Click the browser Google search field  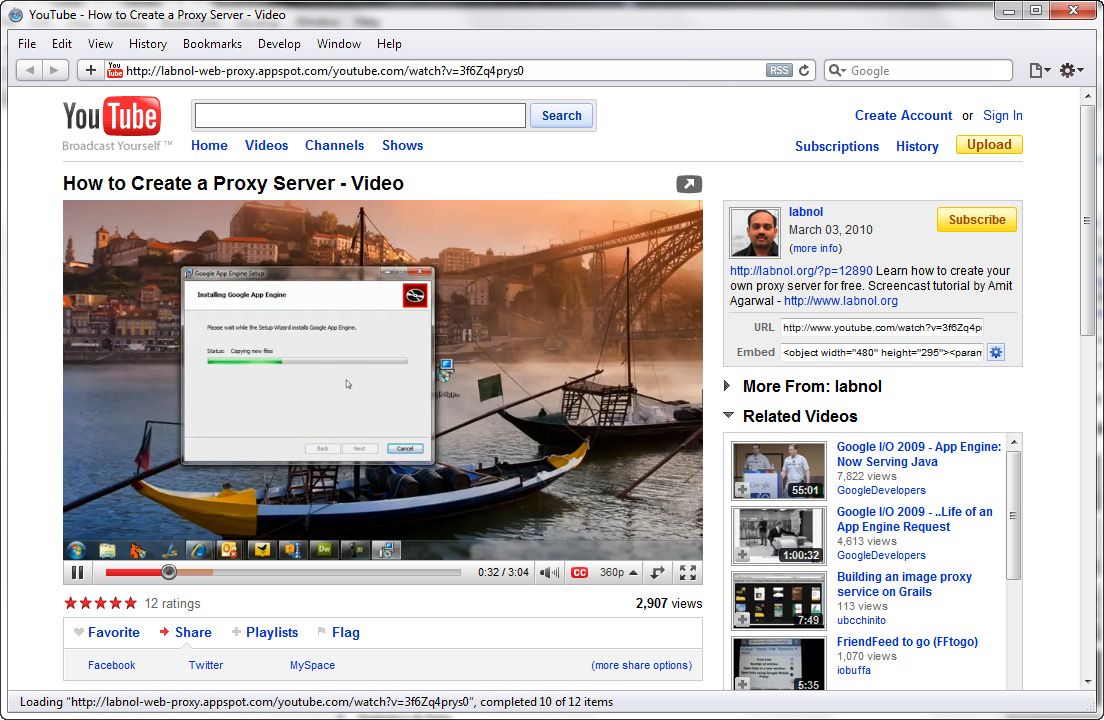(929, 70)
